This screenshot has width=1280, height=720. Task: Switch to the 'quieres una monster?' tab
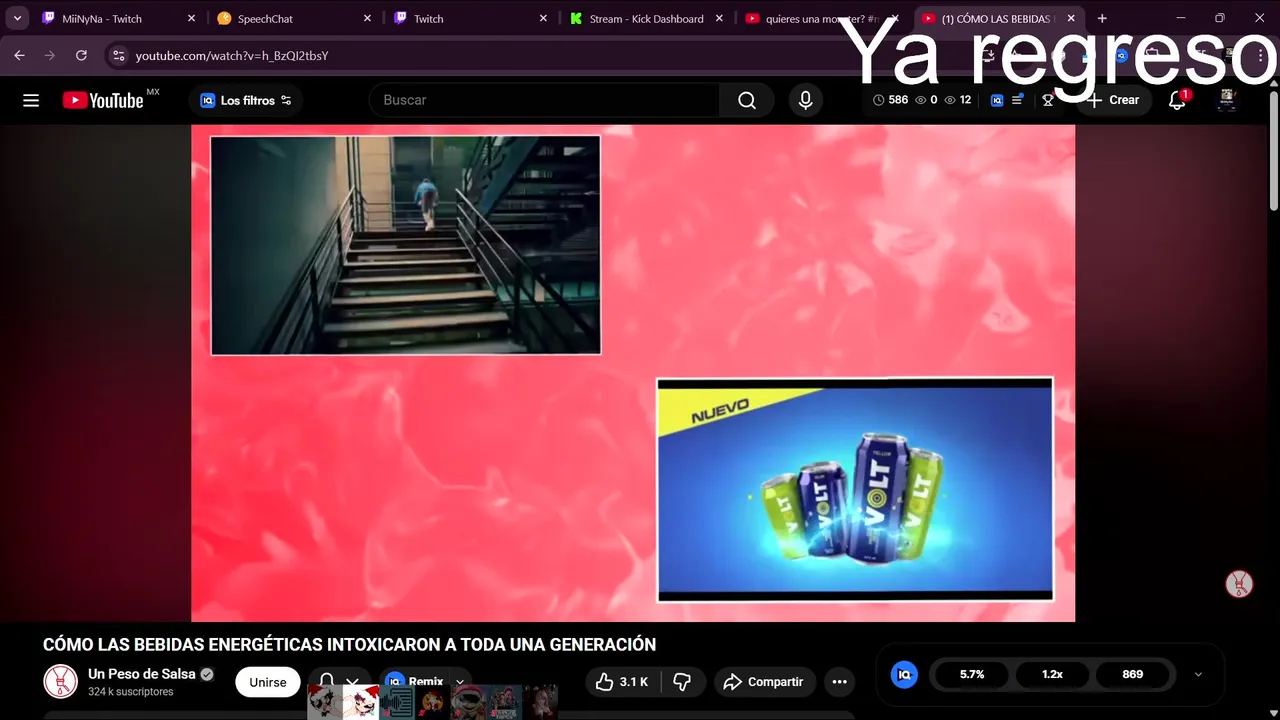[822, 18]
